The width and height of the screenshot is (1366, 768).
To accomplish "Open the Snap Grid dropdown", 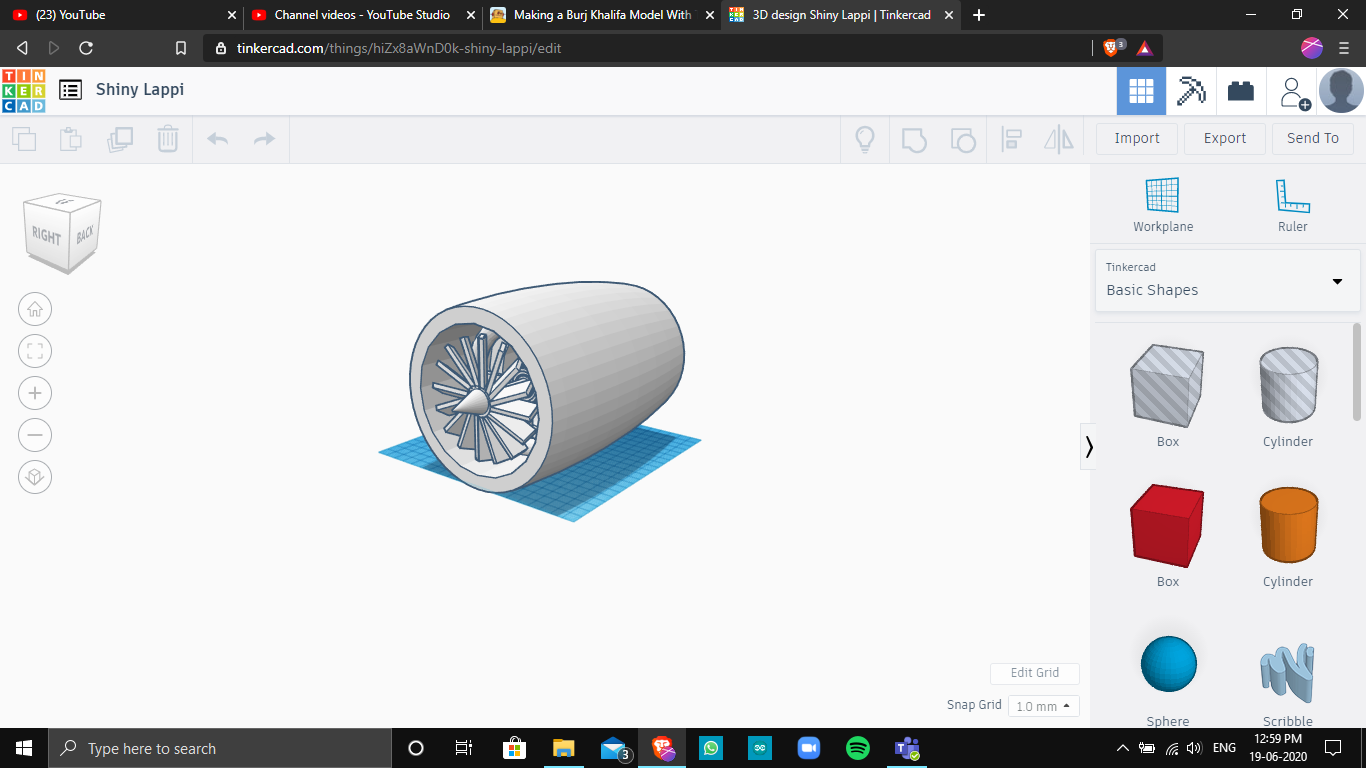I will pos(1043,705).
